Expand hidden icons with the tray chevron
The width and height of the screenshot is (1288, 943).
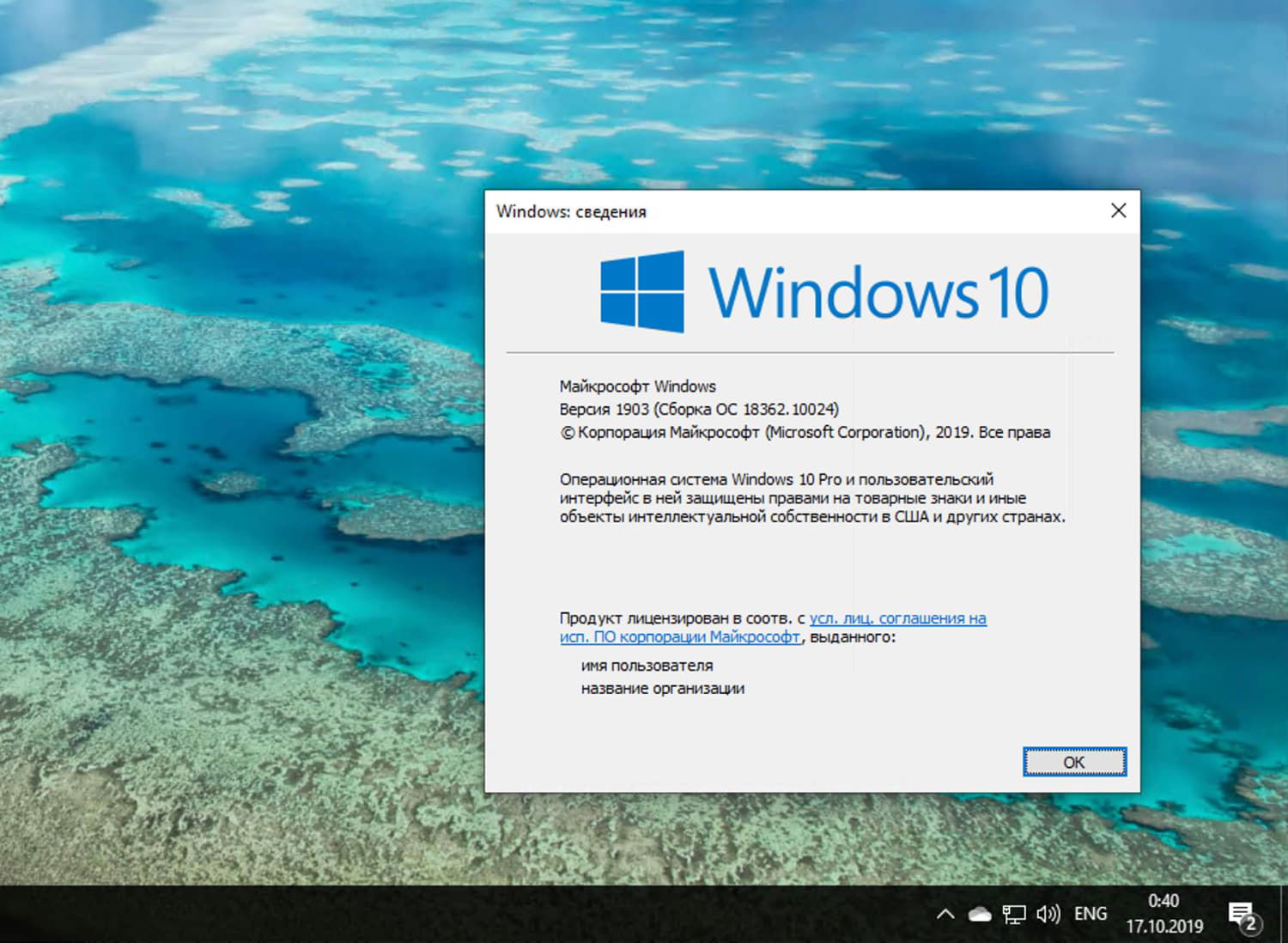tap(945, 913)
